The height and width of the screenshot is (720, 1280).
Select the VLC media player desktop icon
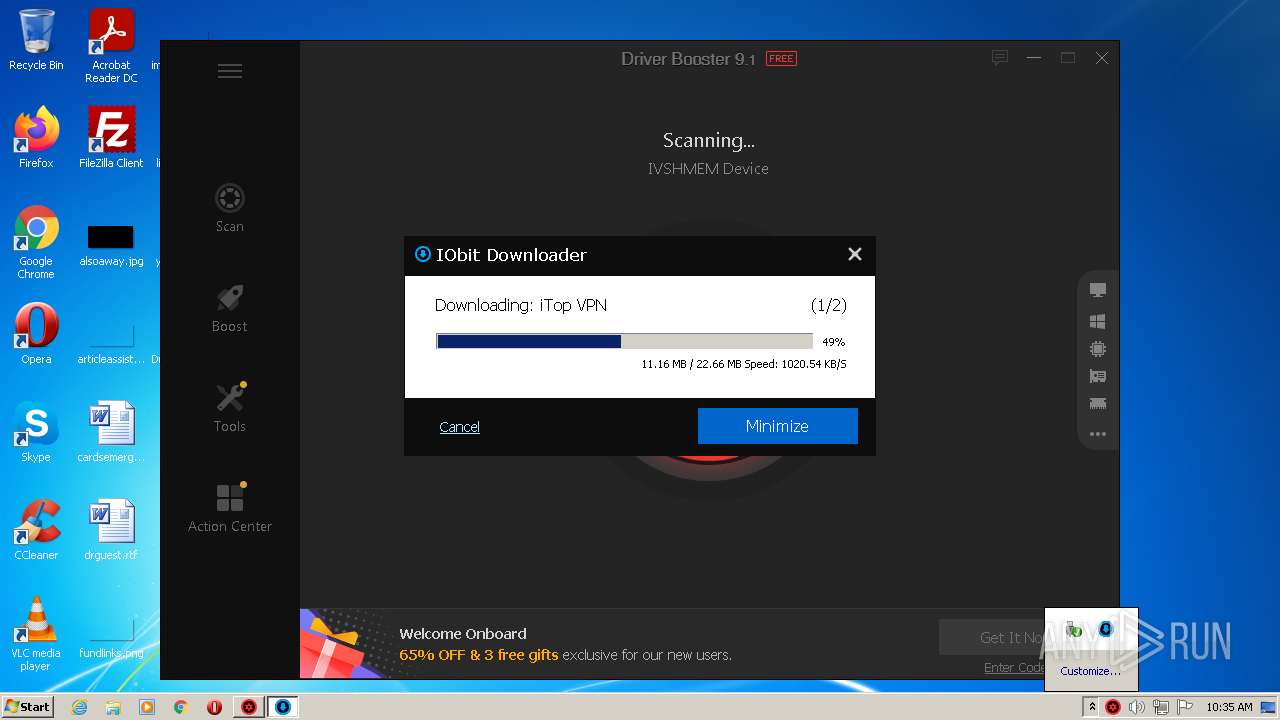click(x=36, y=634)
